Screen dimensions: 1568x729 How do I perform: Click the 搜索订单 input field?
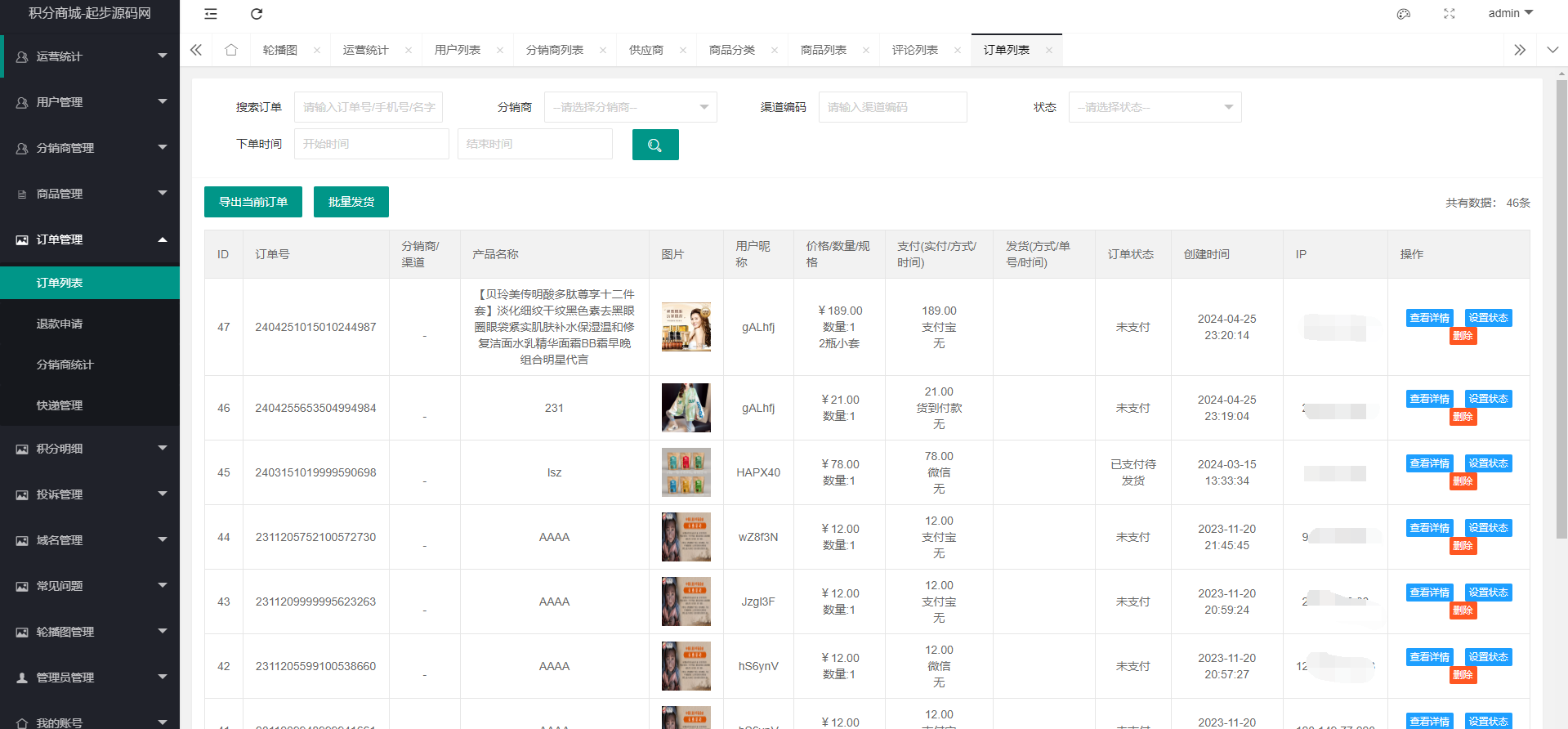369,107
